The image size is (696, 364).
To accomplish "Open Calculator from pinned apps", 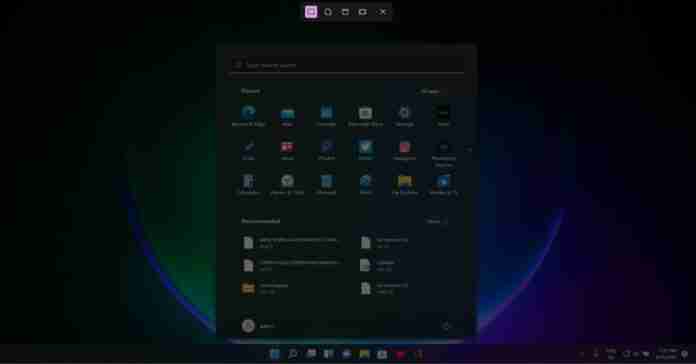I will (248, 184).
